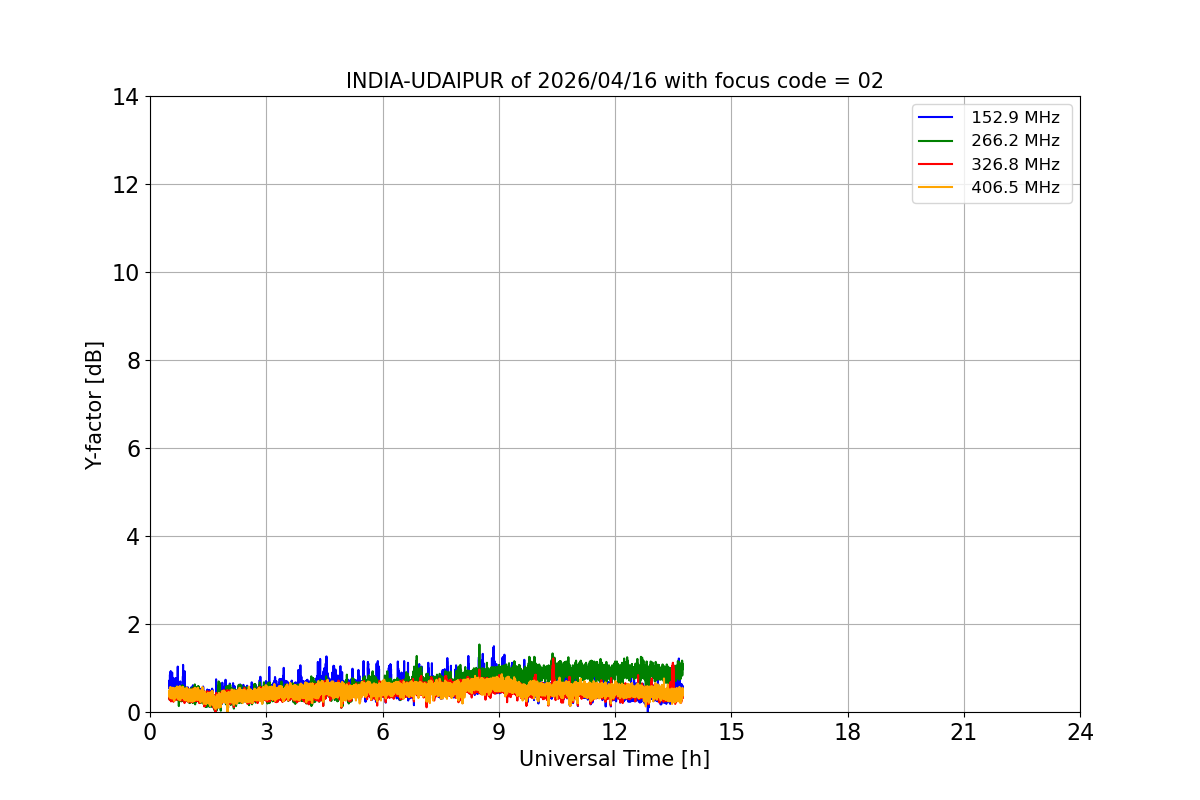
Task: Click the x-axis tick label 24
Action: click(1080, 732)
